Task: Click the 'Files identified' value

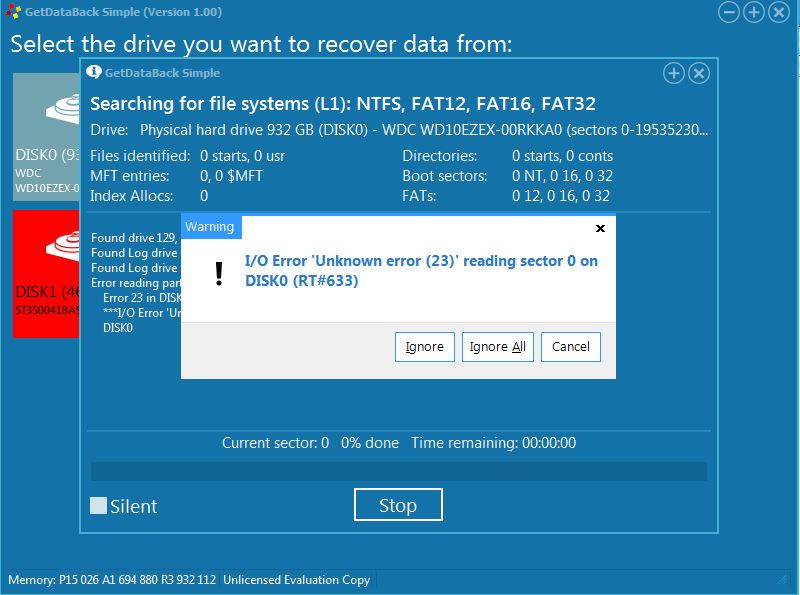Action: point(242,156)
